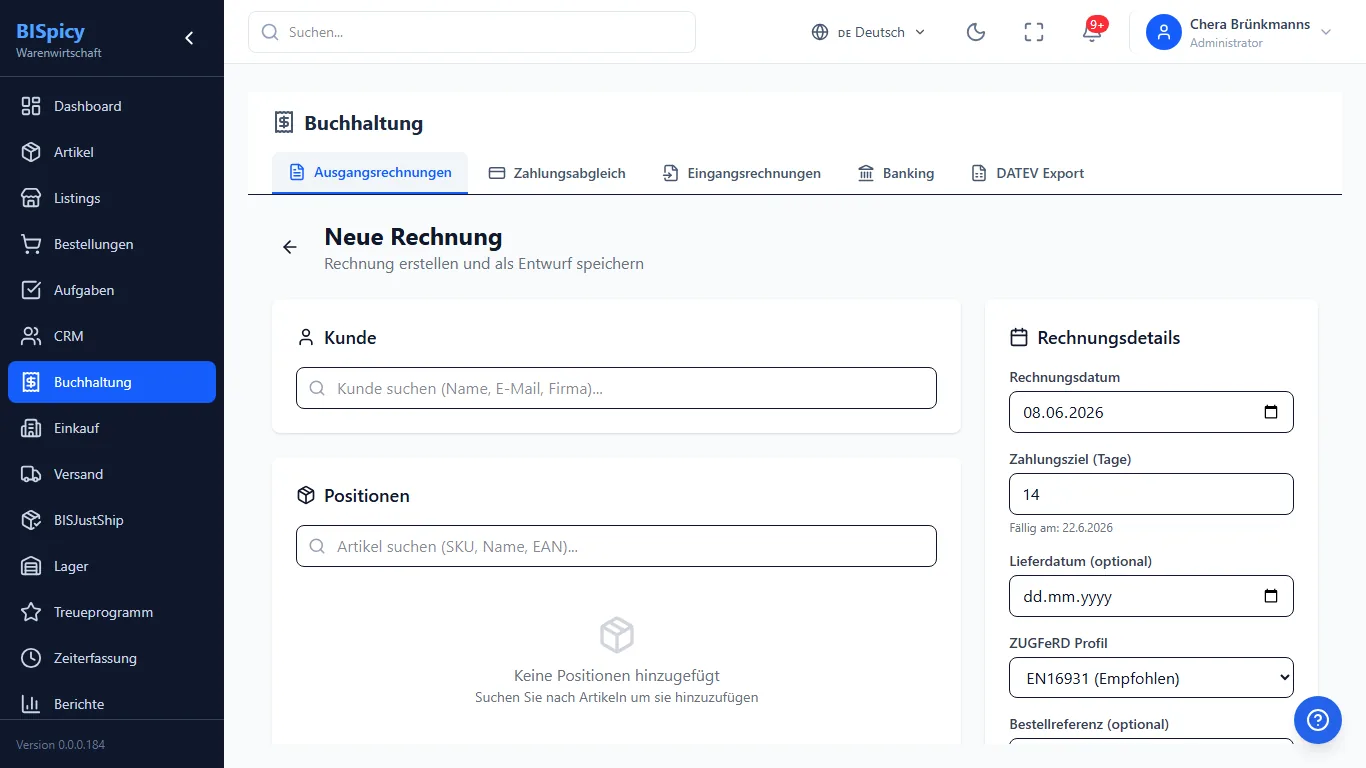1366x768 pixels.
Task: Click the Listings storefront icon
Action: 31,198
